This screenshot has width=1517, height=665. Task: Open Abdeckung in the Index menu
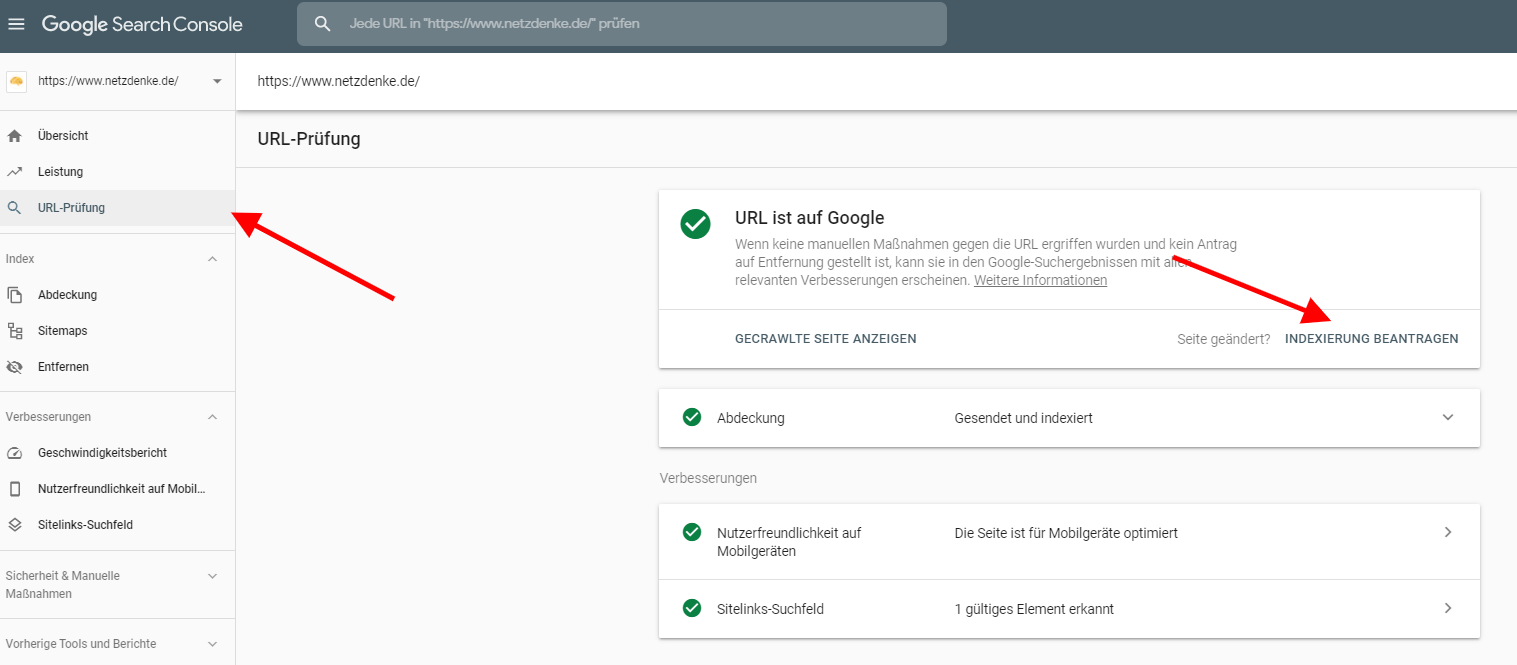click(118, 295)
